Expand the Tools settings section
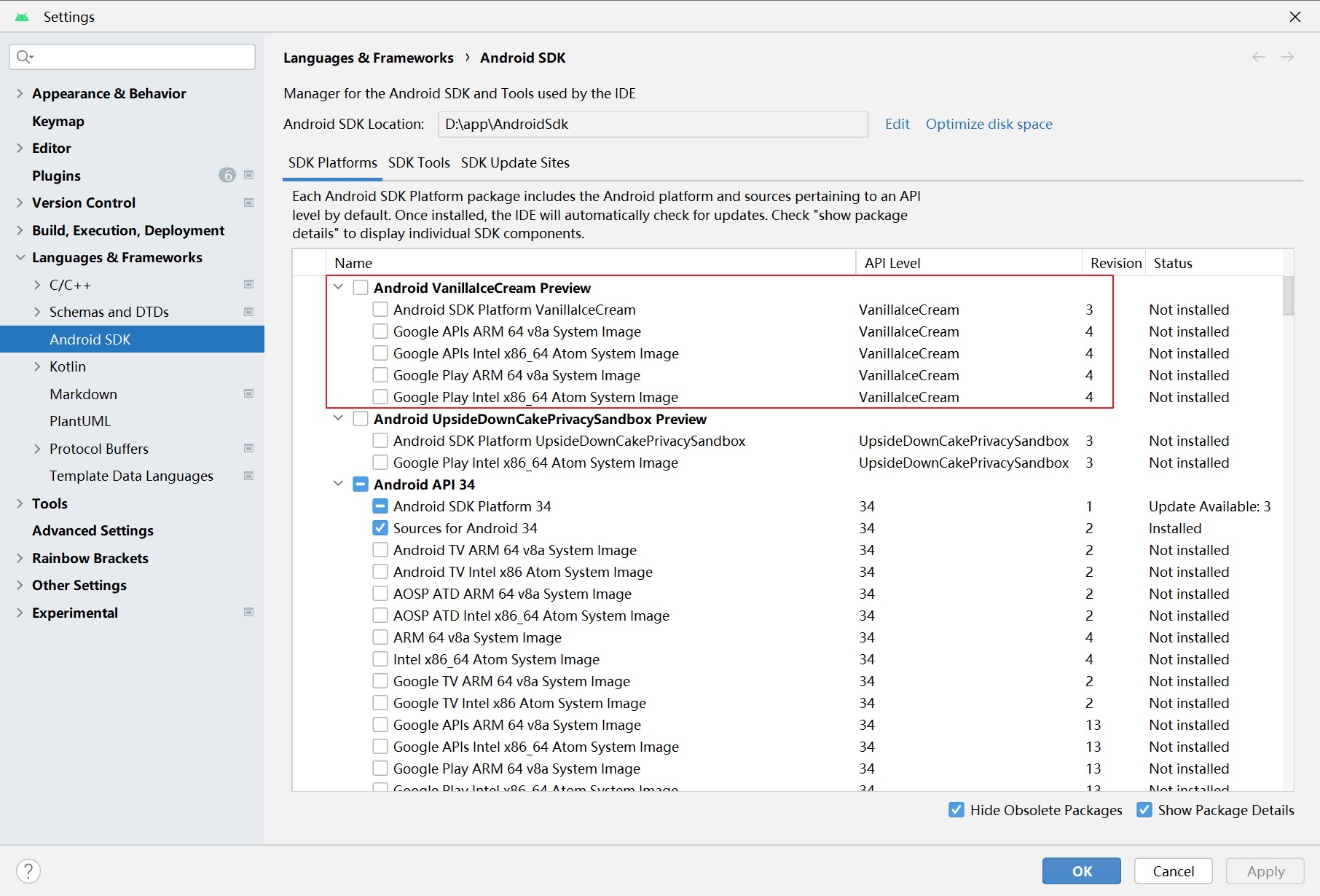This screenshot has height=896, width=1320. 20,503
